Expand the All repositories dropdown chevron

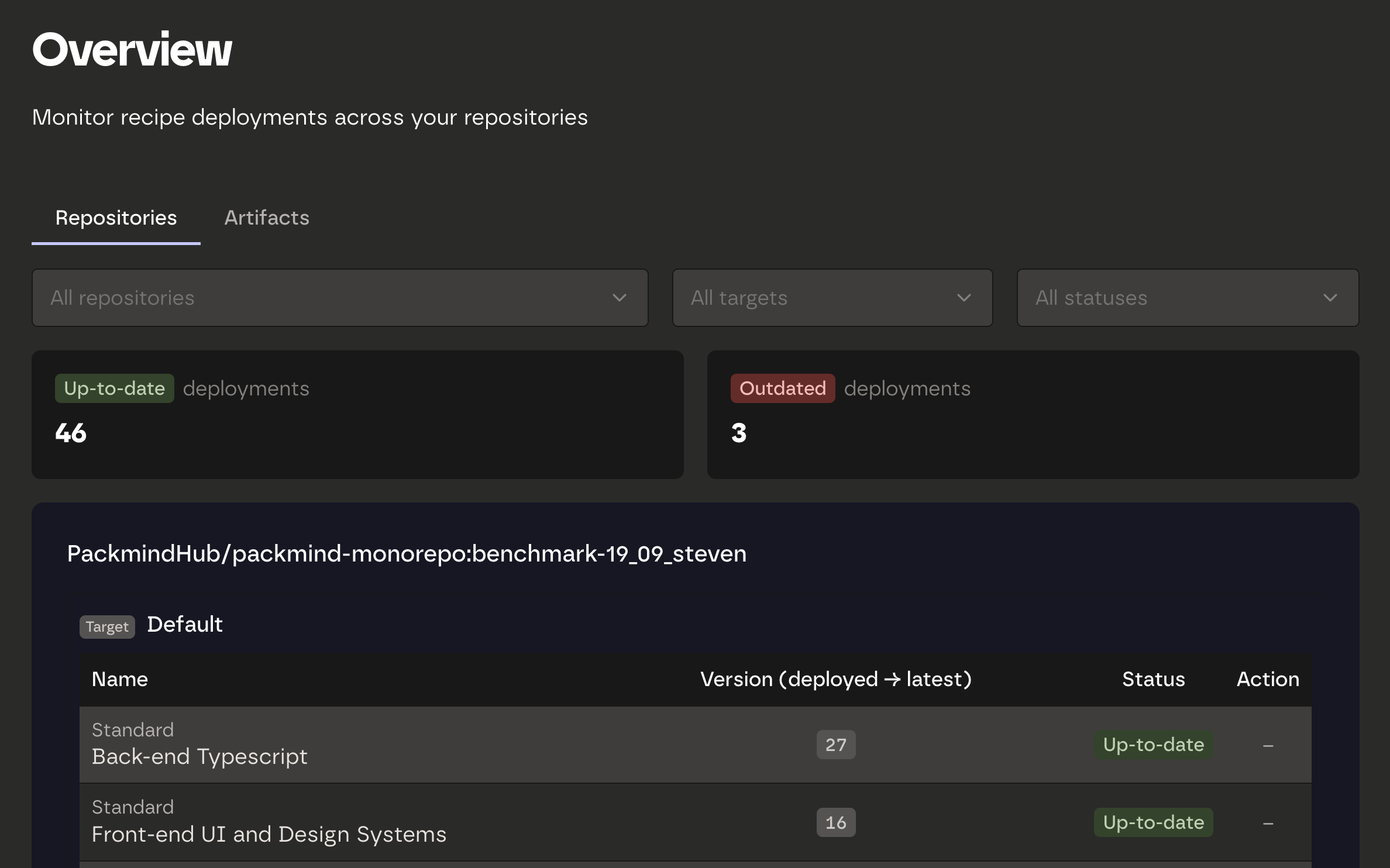619,298
